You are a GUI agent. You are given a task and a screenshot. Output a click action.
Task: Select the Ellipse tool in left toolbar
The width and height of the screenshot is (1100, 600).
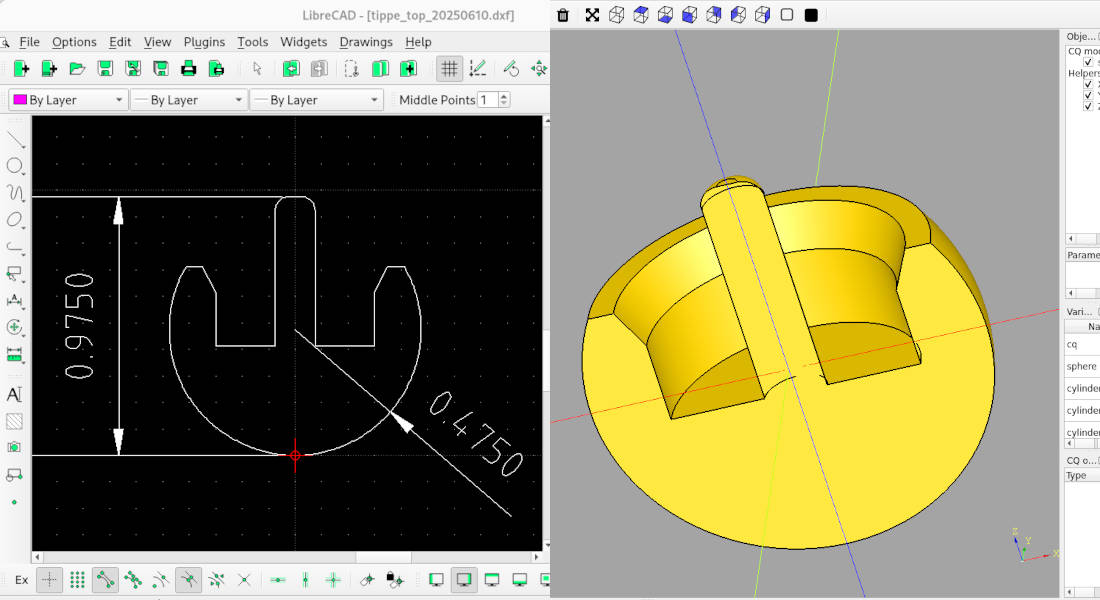[x=15, y=220]
